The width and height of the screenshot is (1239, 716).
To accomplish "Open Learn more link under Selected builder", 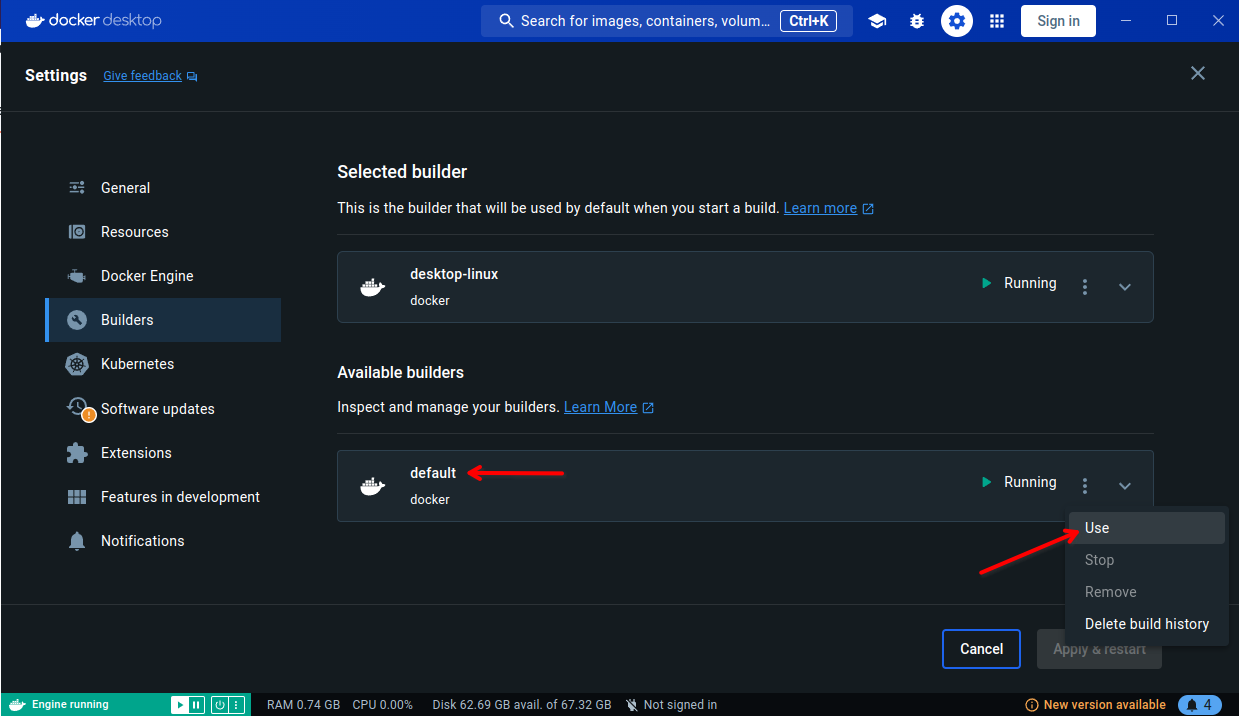I will pos(820,208).
